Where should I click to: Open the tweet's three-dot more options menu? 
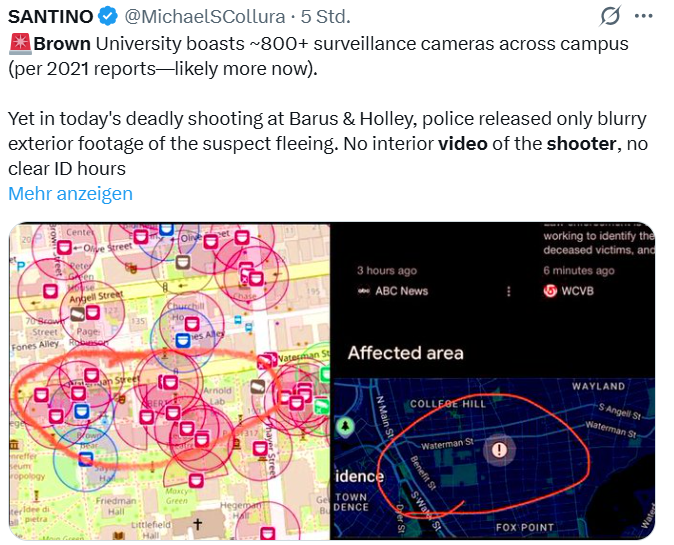(644, 16)
